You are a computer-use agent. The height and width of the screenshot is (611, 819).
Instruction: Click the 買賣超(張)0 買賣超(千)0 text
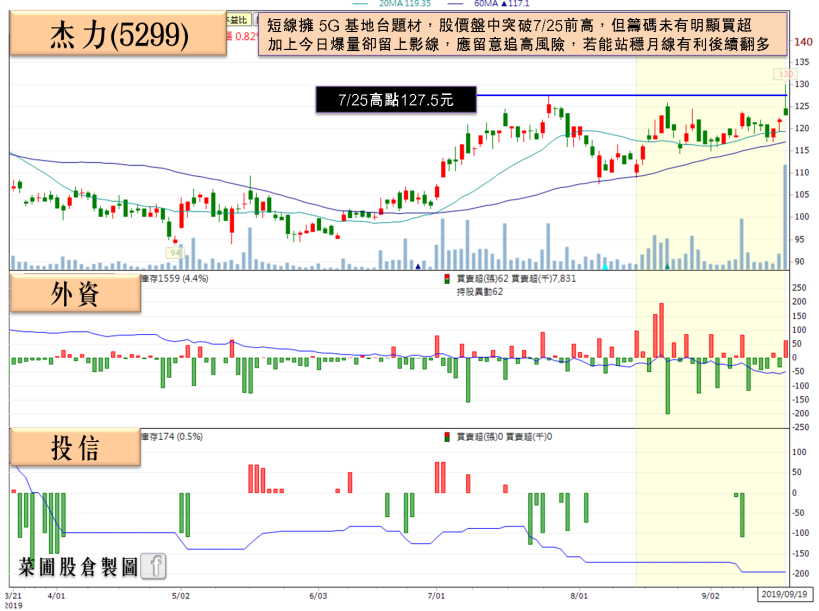click(x=504, y=437)
